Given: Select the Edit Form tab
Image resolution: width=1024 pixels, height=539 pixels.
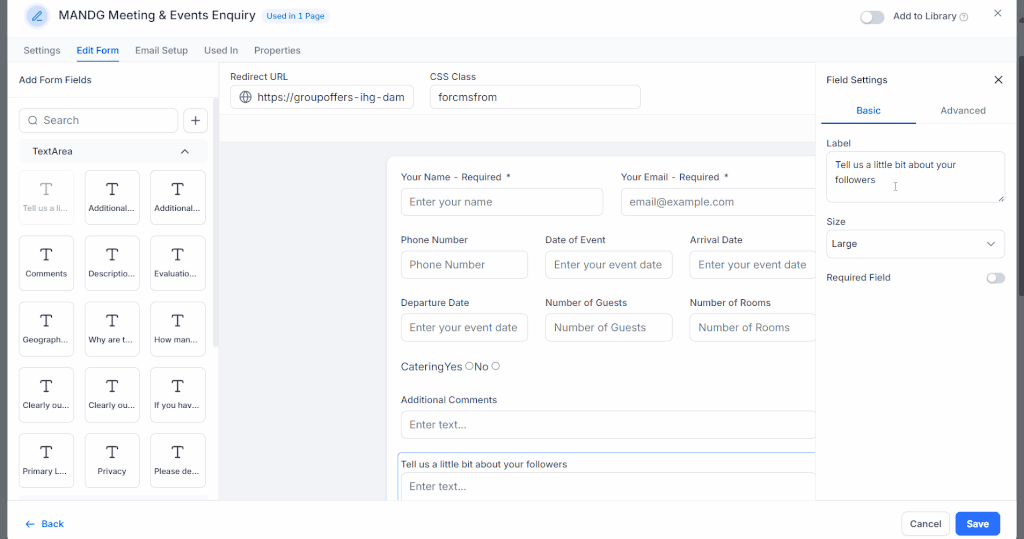Looking at the screenshot, I should pyautogui.click(x=97, y=50).
